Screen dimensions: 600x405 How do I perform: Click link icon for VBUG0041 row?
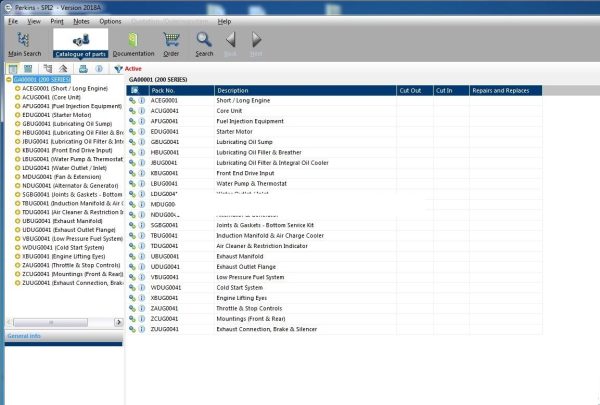132,277
